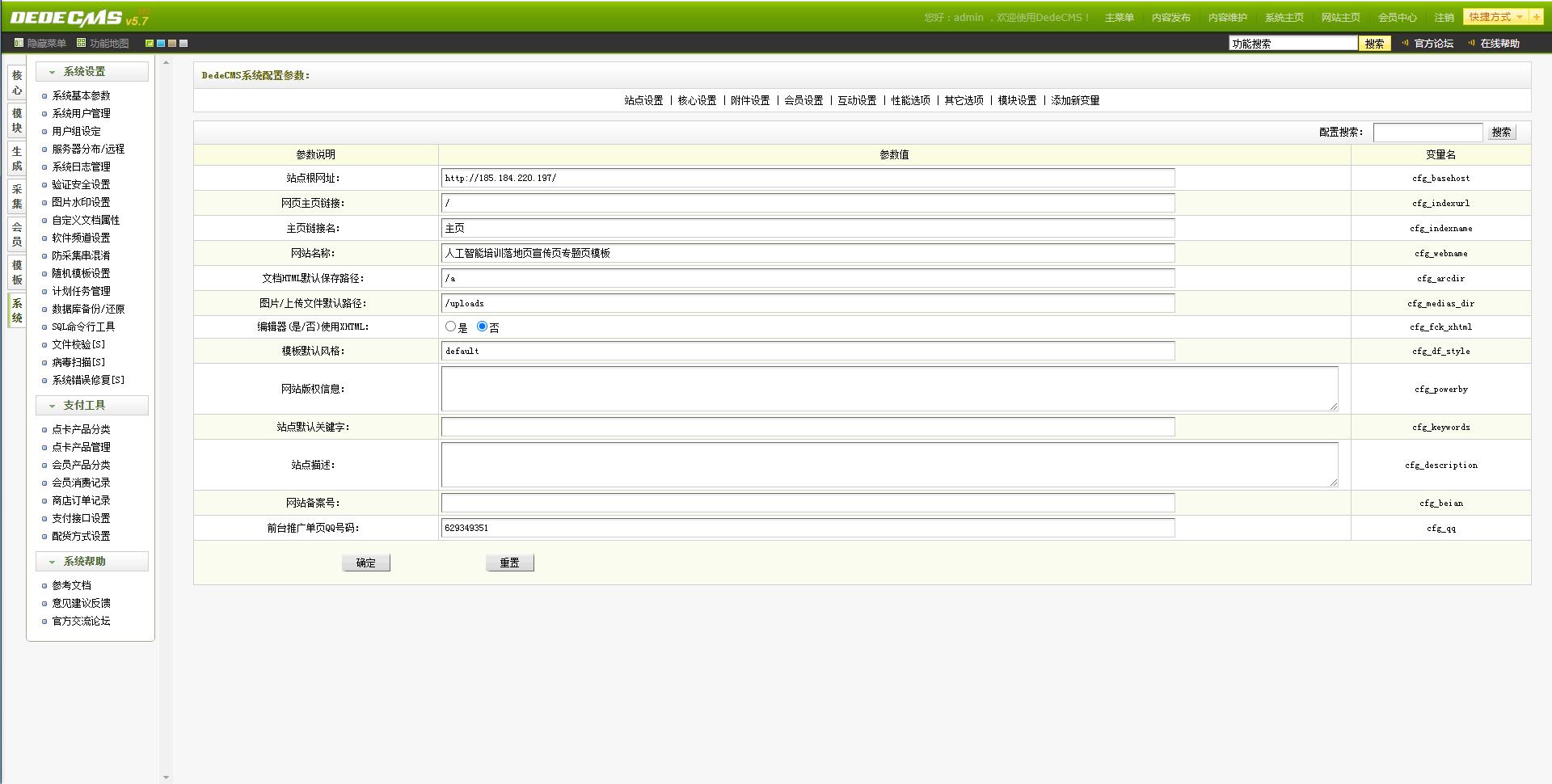Click the 重置 button
This screenshot has width=1552, height=784.
click(510, 563)
